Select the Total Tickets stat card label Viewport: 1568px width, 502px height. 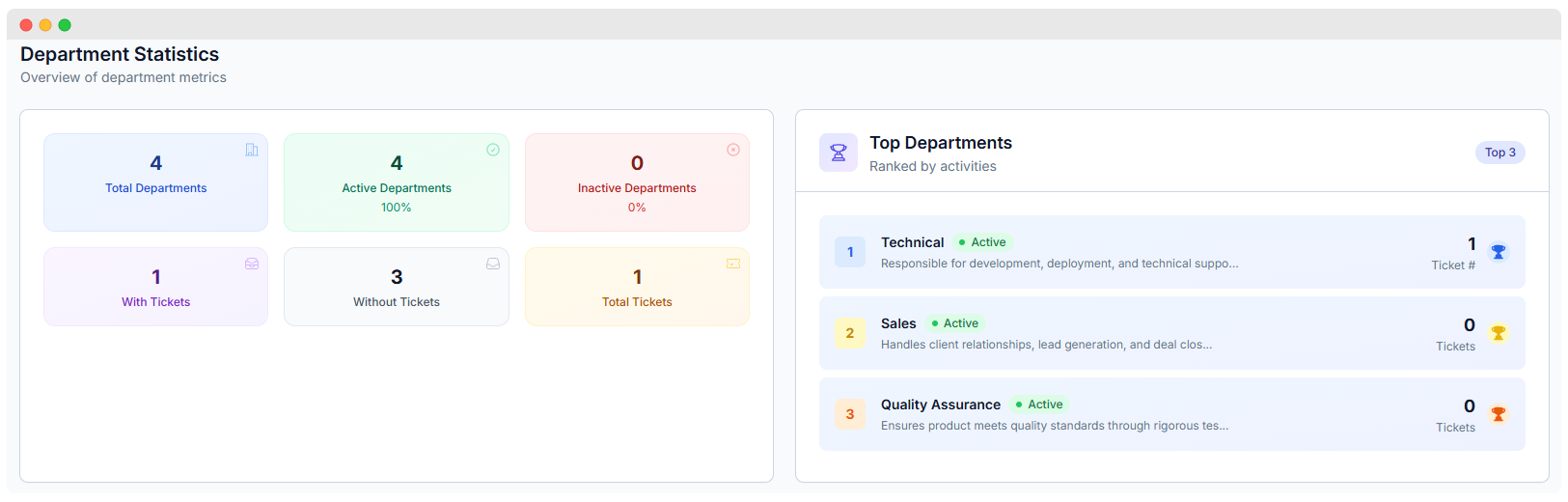click(637, 302)
